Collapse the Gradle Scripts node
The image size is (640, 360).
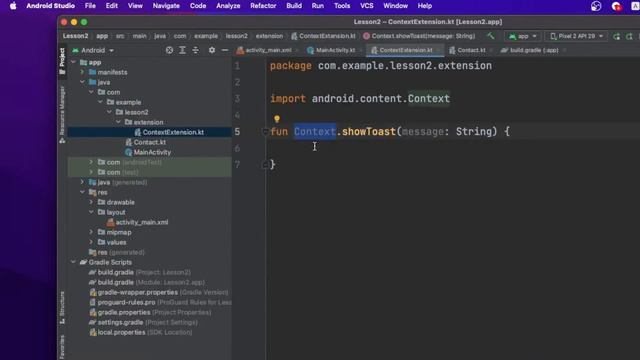point(73,262)
